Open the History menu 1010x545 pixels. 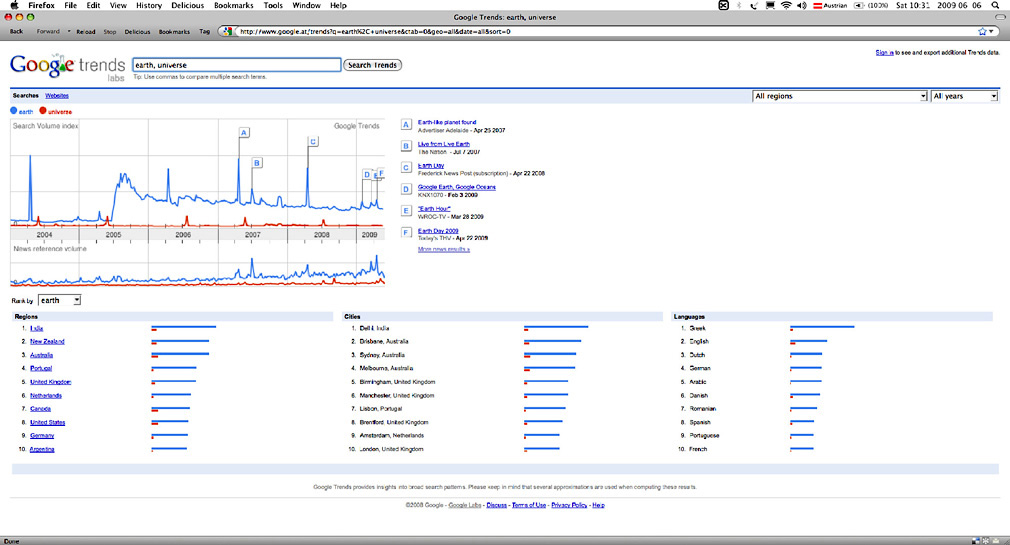[x=148, y=5]
